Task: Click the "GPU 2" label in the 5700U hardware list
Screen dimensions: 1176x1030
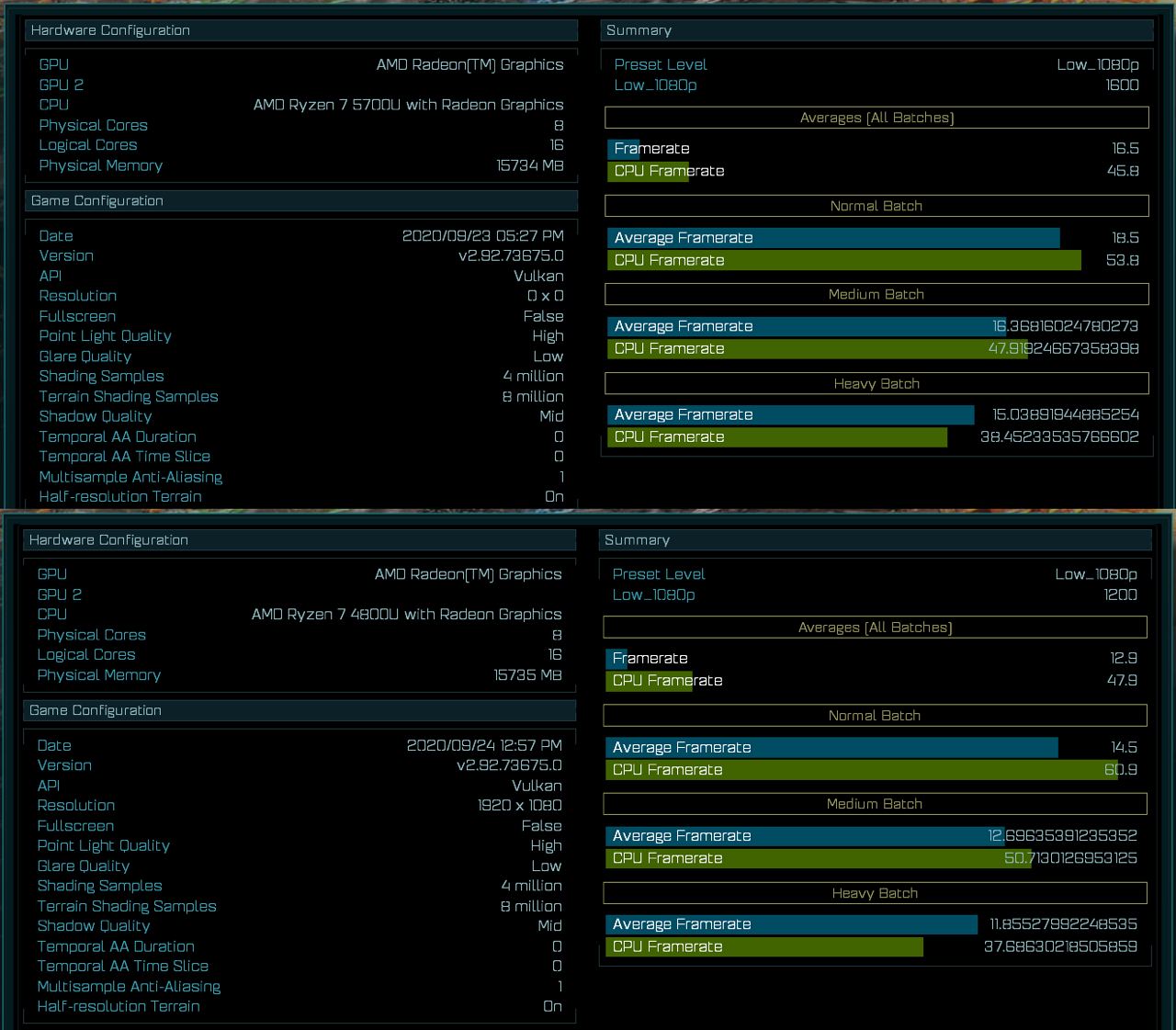Action: click(x=62, y=85)
